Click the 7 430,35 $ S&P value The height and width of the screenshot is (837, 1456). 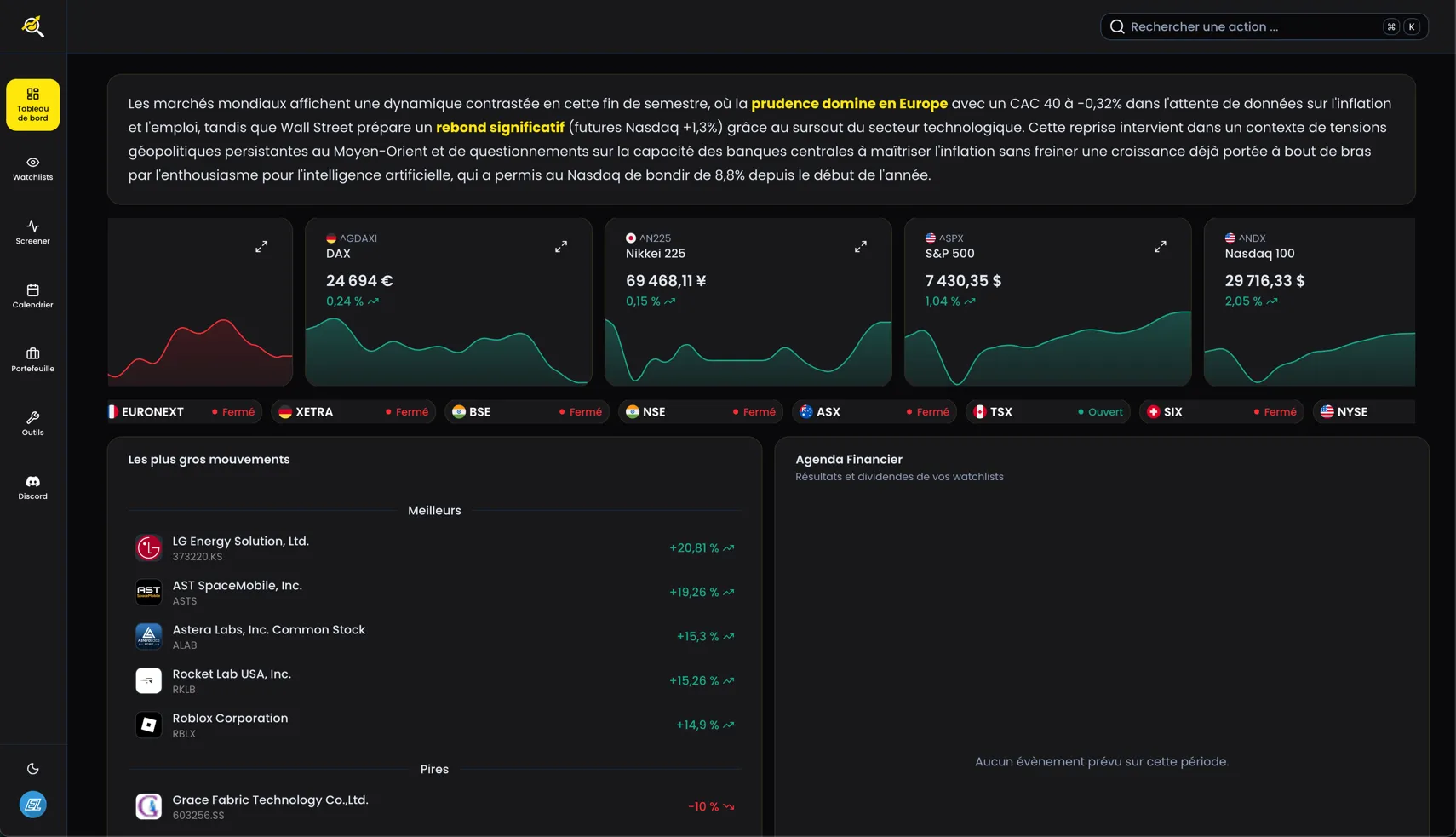pyautogui.click(x=964, y=281)
